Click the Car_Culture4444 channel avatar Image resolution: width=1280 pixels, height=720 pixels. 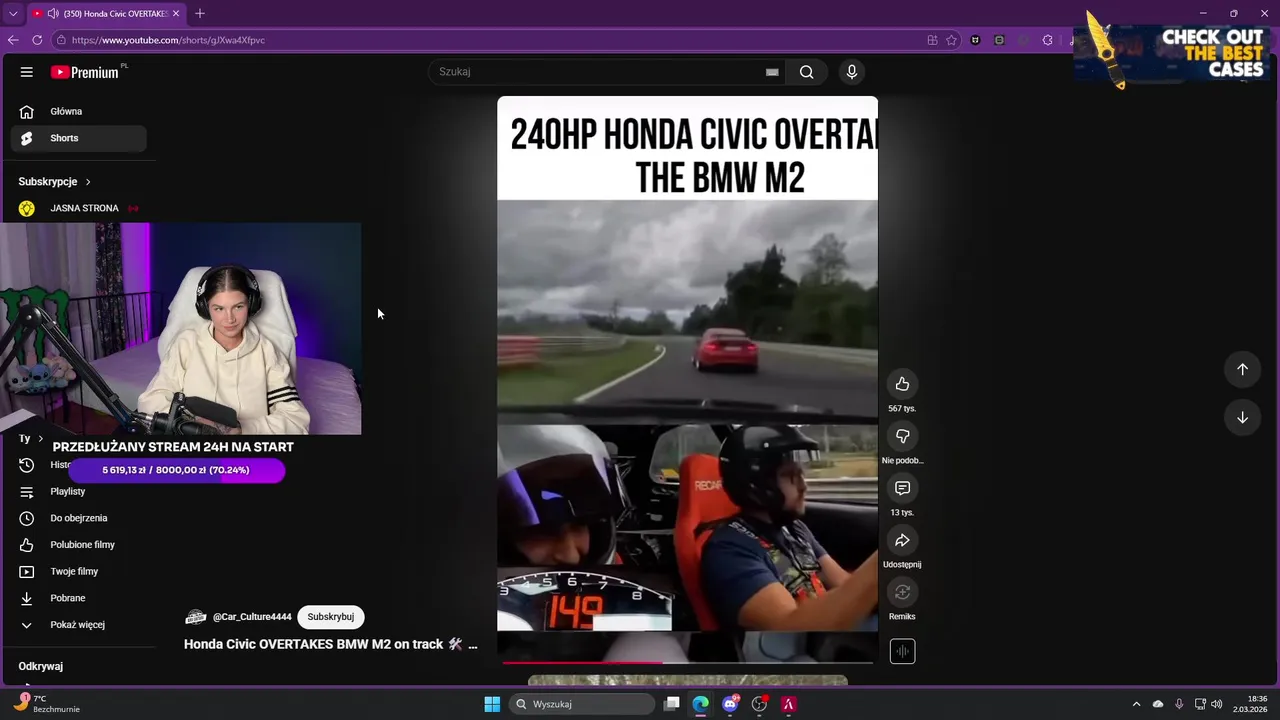(196, 617)
